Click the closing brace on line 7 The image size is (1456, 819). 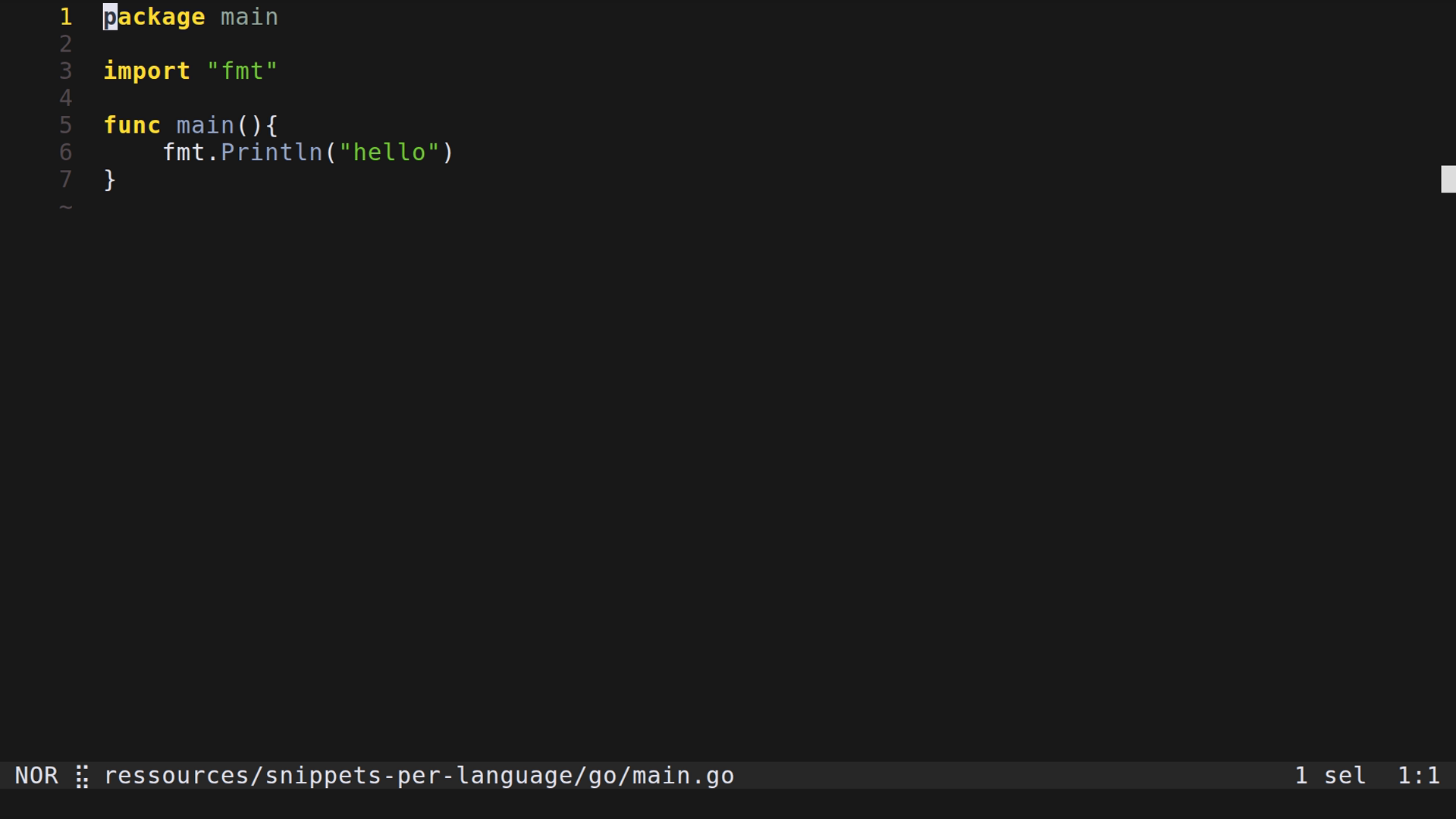110,180
